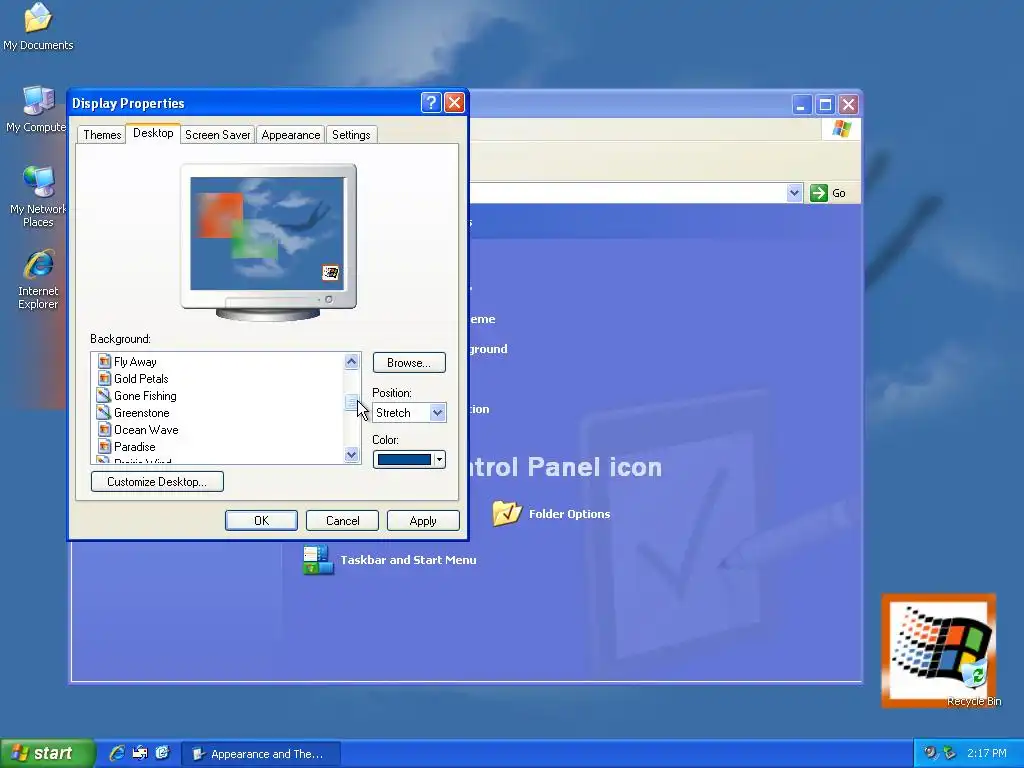This screenshot has width=1024, height=768.
Task: Open the My Computer desktop icon
Action: 38,108
